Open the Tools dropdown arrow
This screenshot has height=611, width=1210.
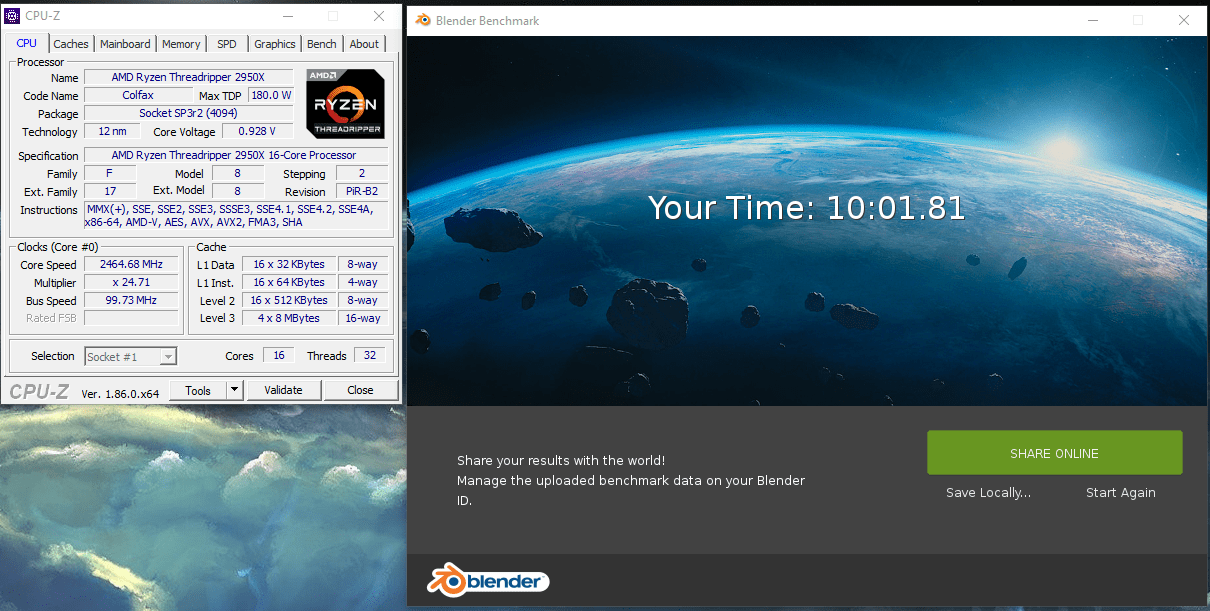[234, 390]
